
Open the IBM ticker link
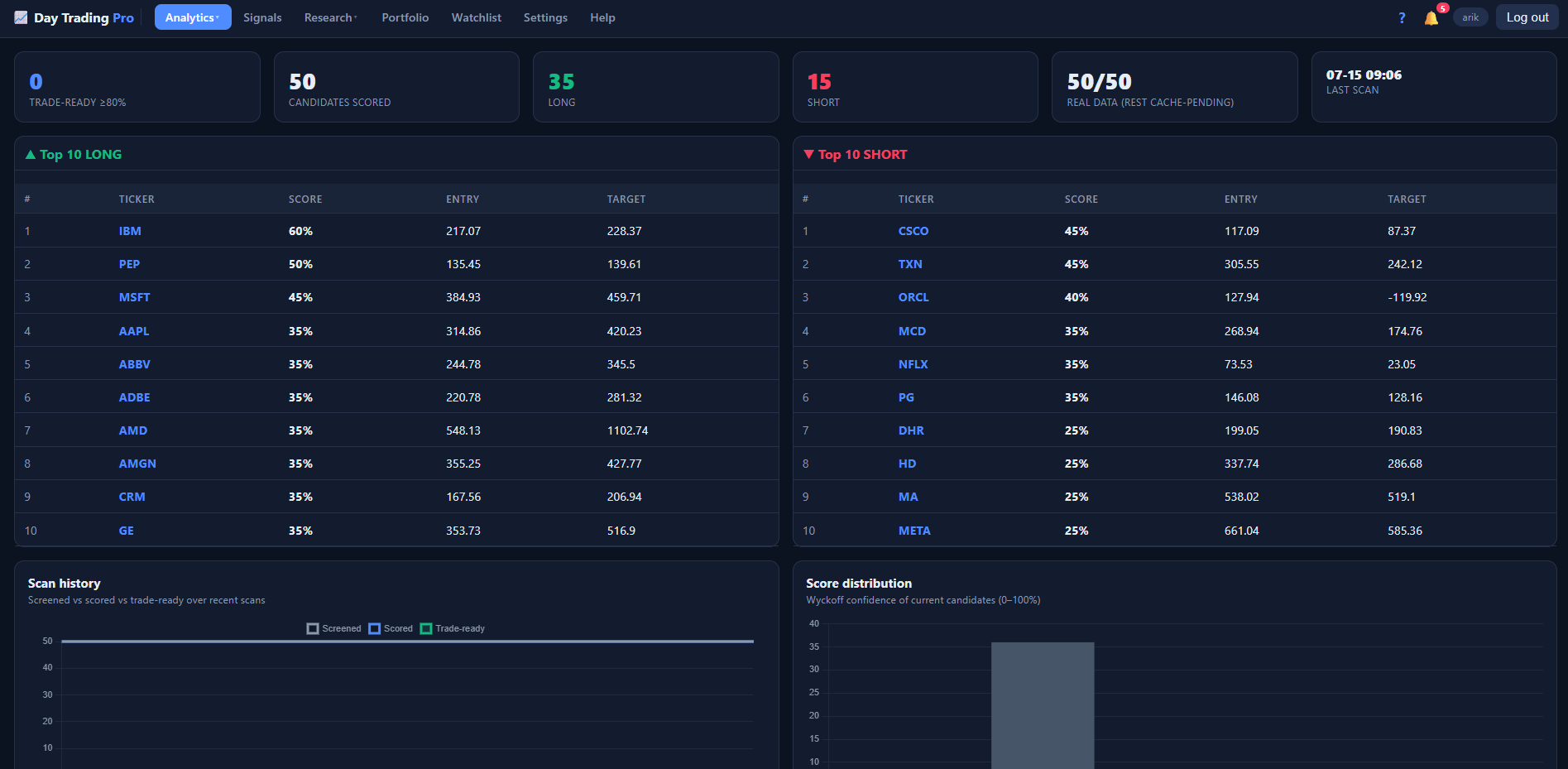click(x=130, y=231)
